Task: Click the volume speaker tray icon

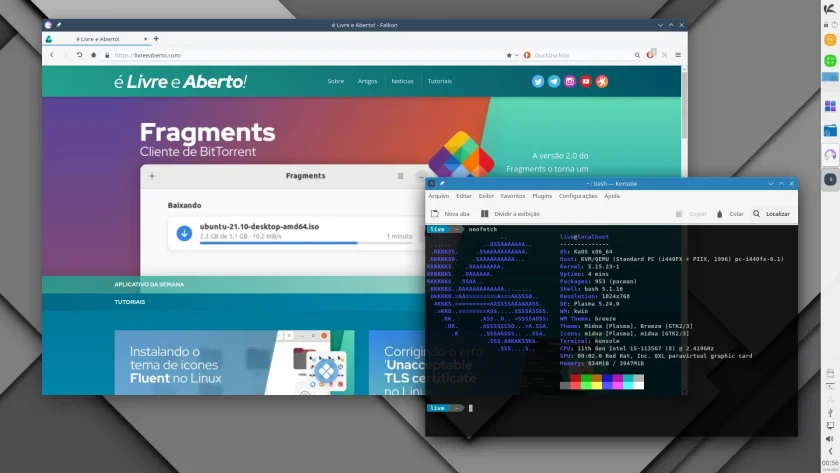Action: coord(830,439)
